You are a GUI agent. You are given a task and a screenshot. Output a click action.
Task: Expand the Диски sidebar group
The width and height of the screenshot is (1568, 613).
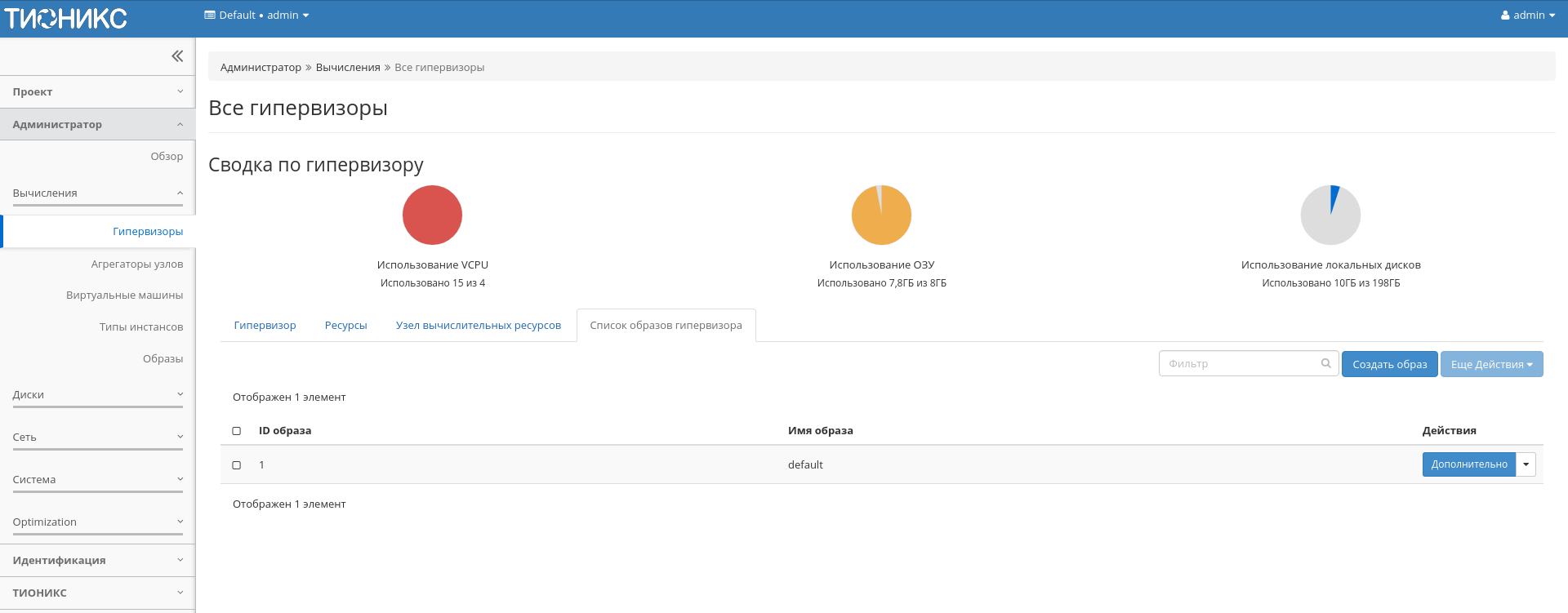click(x=97, y=395)
